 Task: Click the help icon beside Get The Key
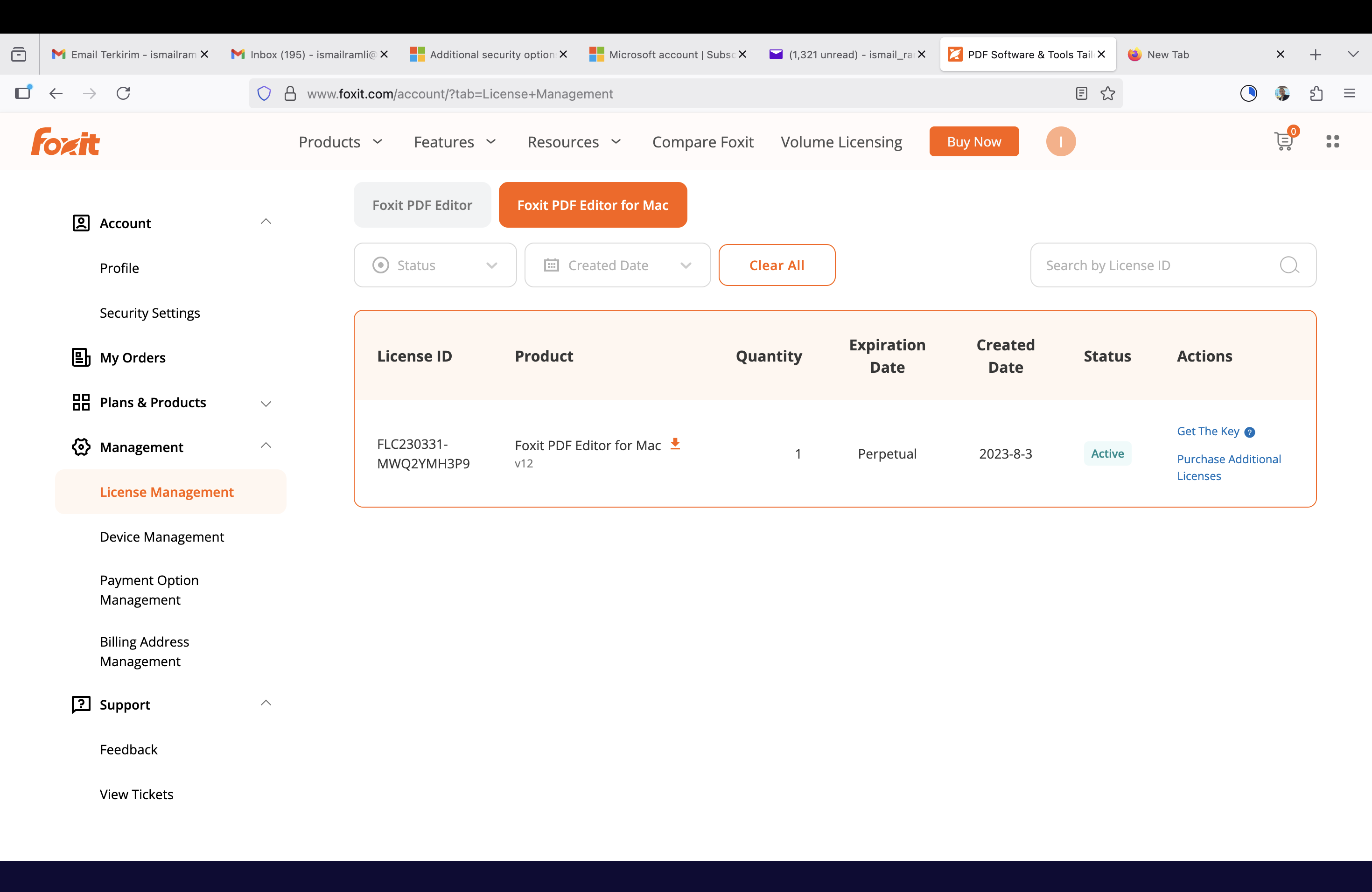pyautogui.click(x=1249, y=432)
